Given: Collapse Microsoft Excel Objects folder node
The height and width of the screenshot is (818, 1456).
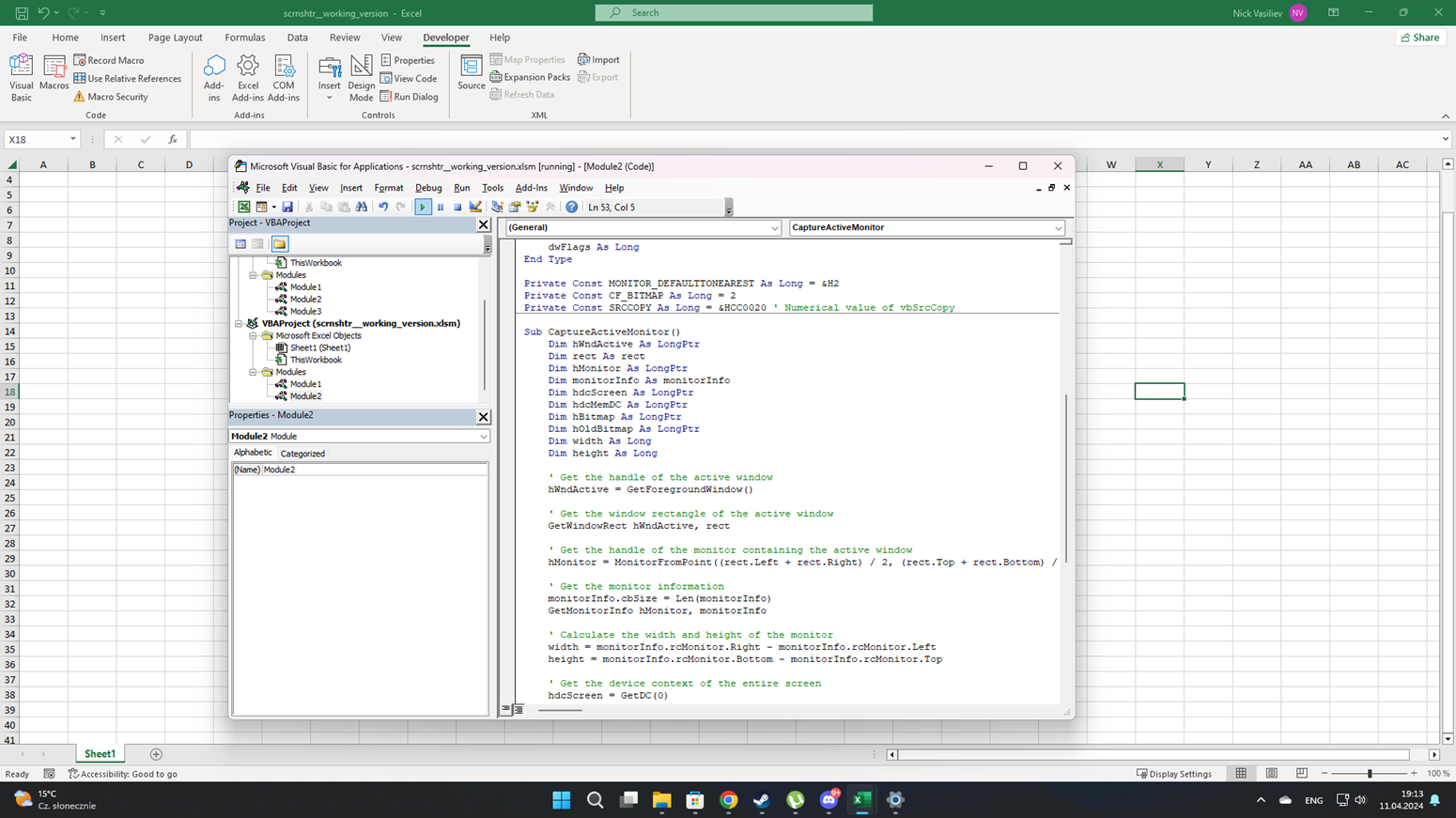Looking at the screenshot, I should tap(253, 335).
